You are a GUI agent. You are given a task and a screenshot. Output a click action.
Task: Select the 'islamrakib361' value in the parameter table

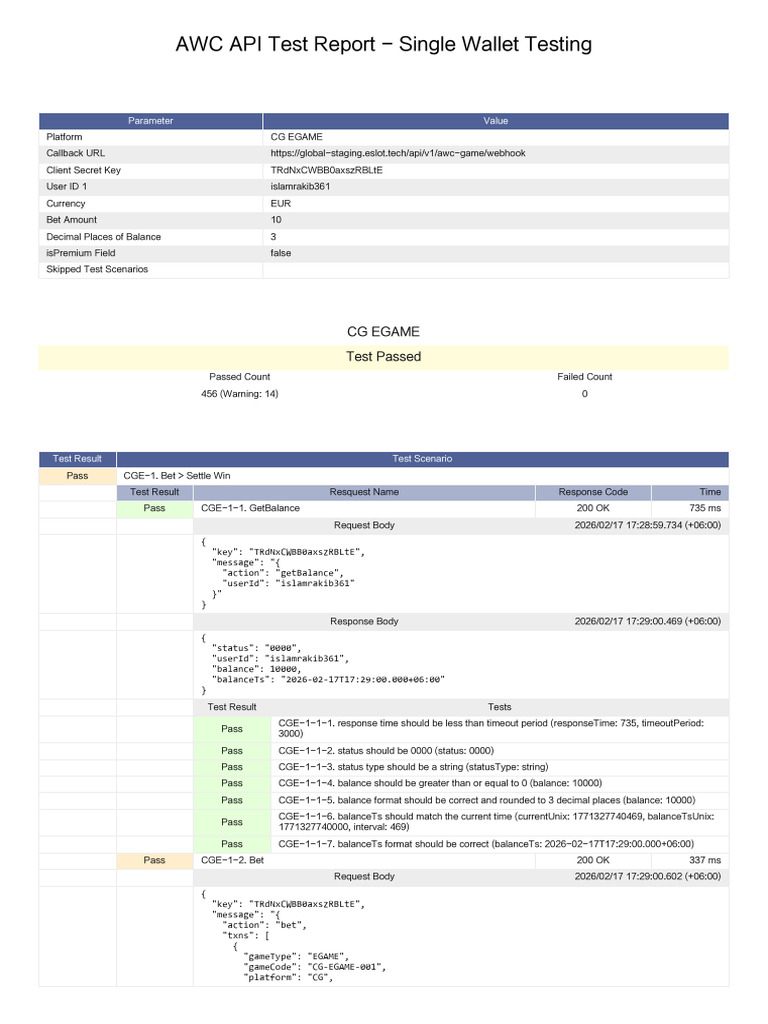(300, 187)
